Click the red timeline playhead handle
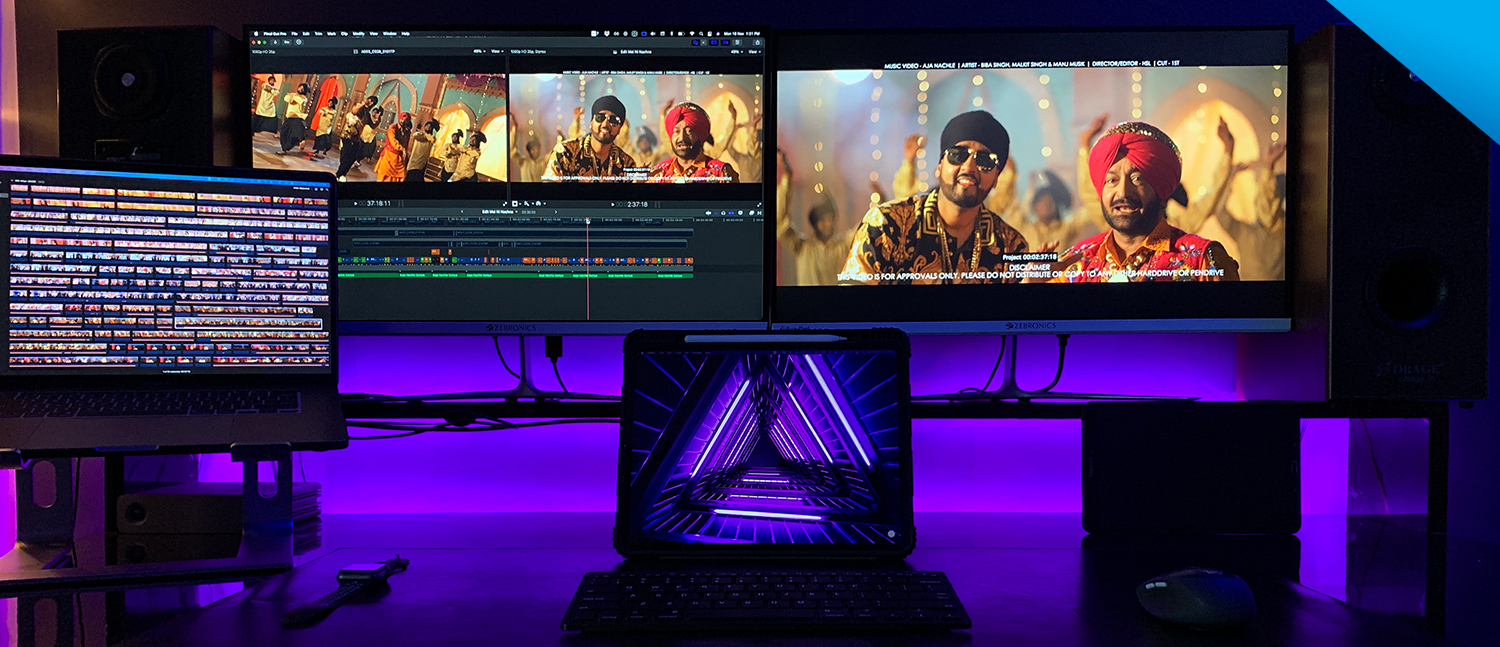Screen dimensions: 1500x647 587,220
